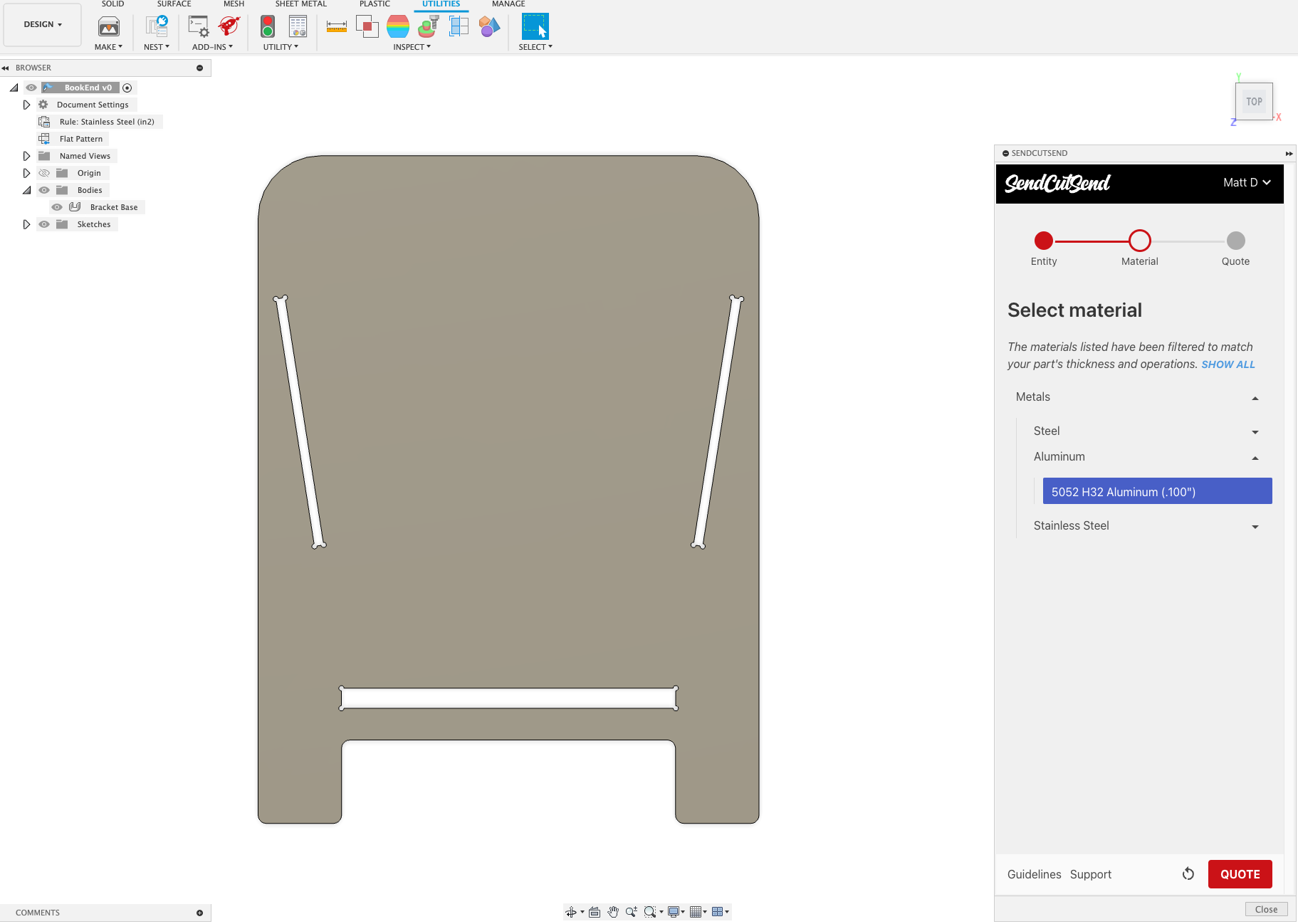This screenshot has width=1298, height=924.
Task: Click the SHOW ALL materials link
Action: click(1228, 364)
